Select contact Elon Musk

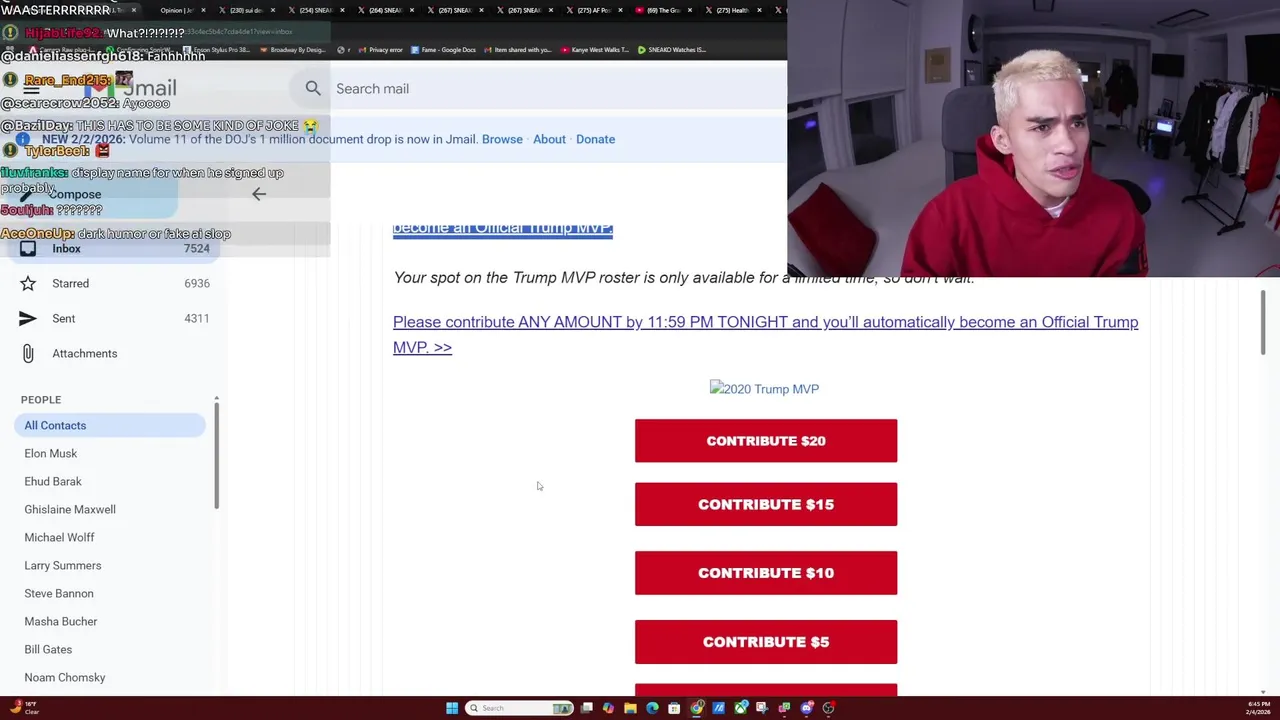click(x=50, y=454)
